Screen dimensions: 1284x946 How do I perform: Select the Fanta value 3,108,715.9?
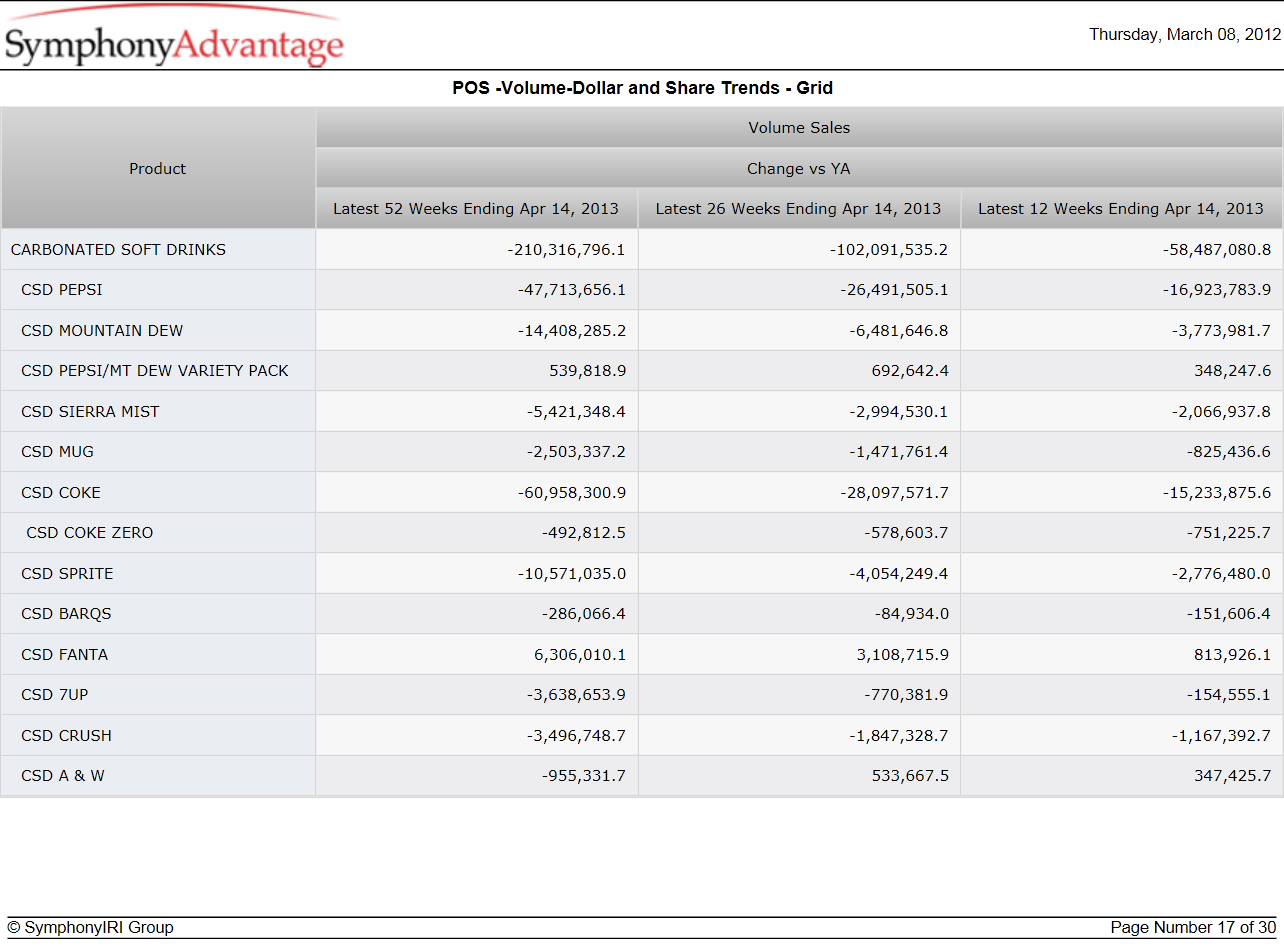[903, 655]
